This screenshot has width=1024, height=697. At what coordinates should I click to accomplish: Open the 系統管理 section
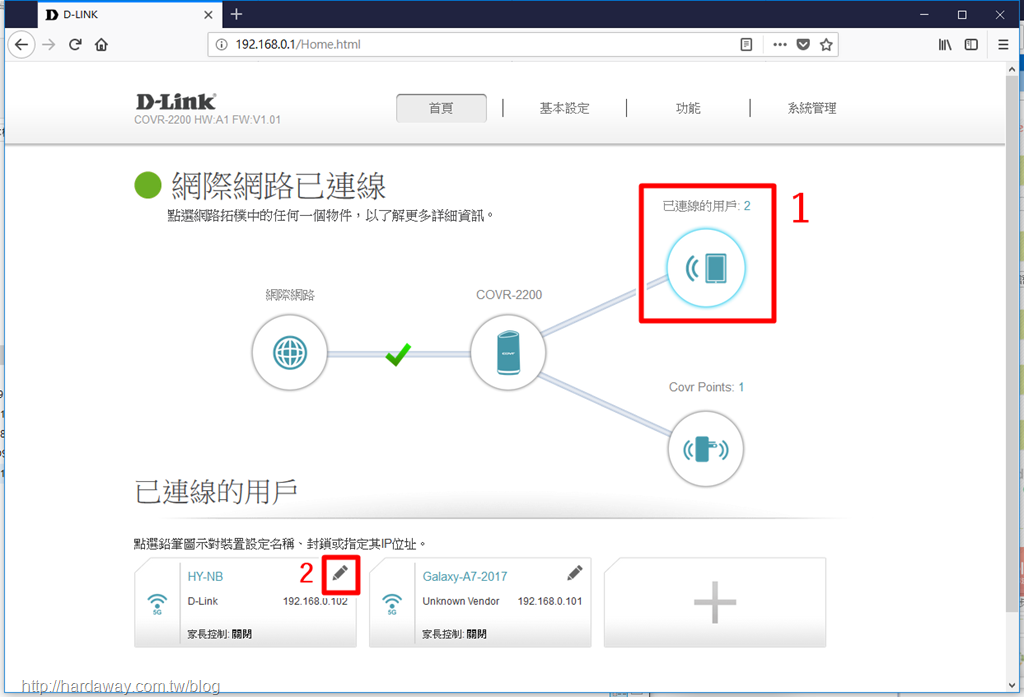[x=813, y=108]
